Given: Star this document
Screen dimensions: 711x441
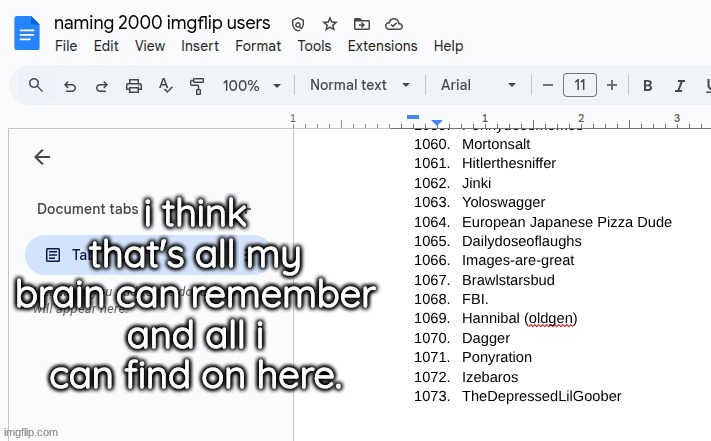Looking at the screenshot, I should coord(330,24).
